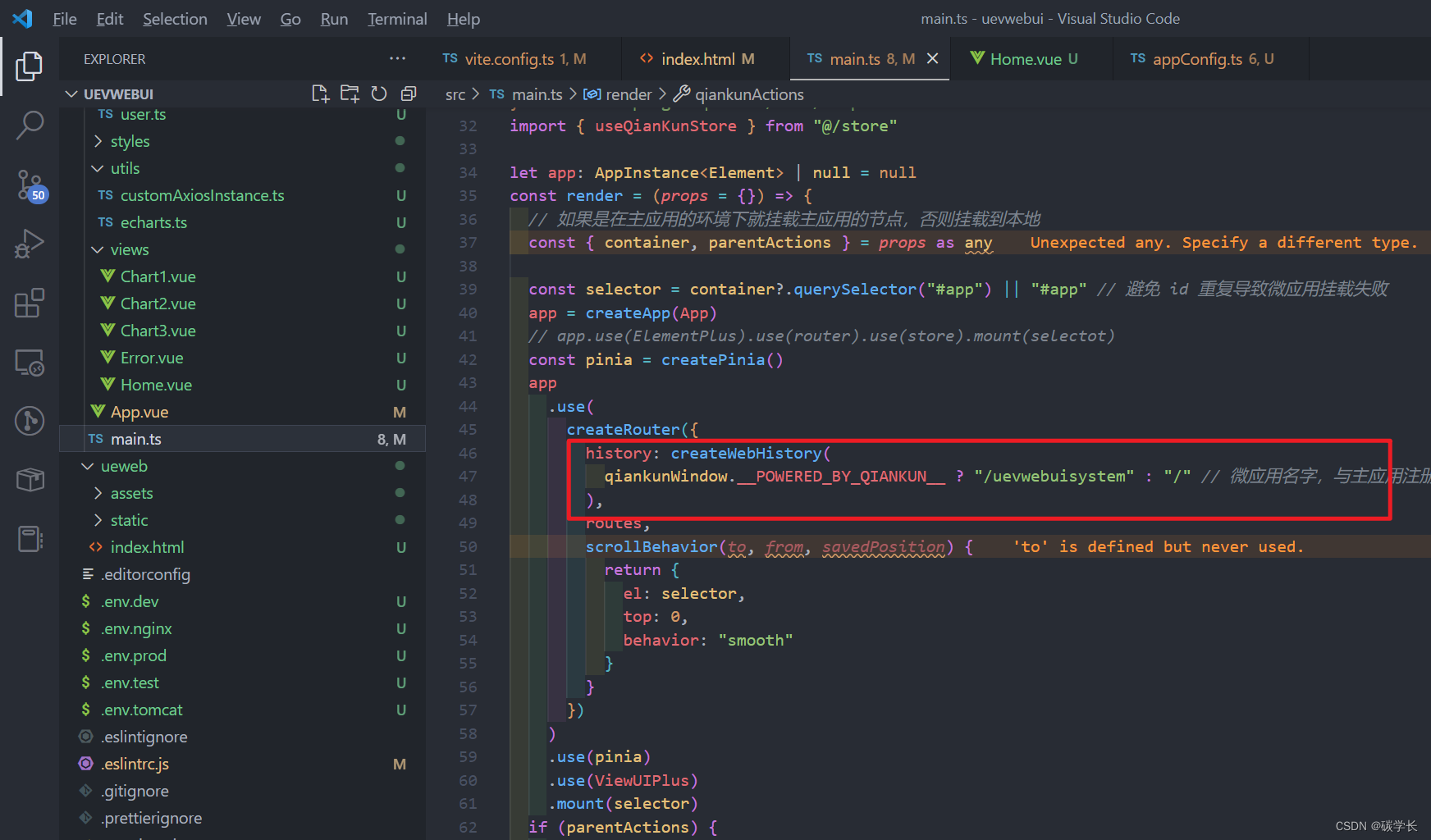Refresh the explorer file tree
Viewport: 1431px width, 840px height.
(378, 94)
